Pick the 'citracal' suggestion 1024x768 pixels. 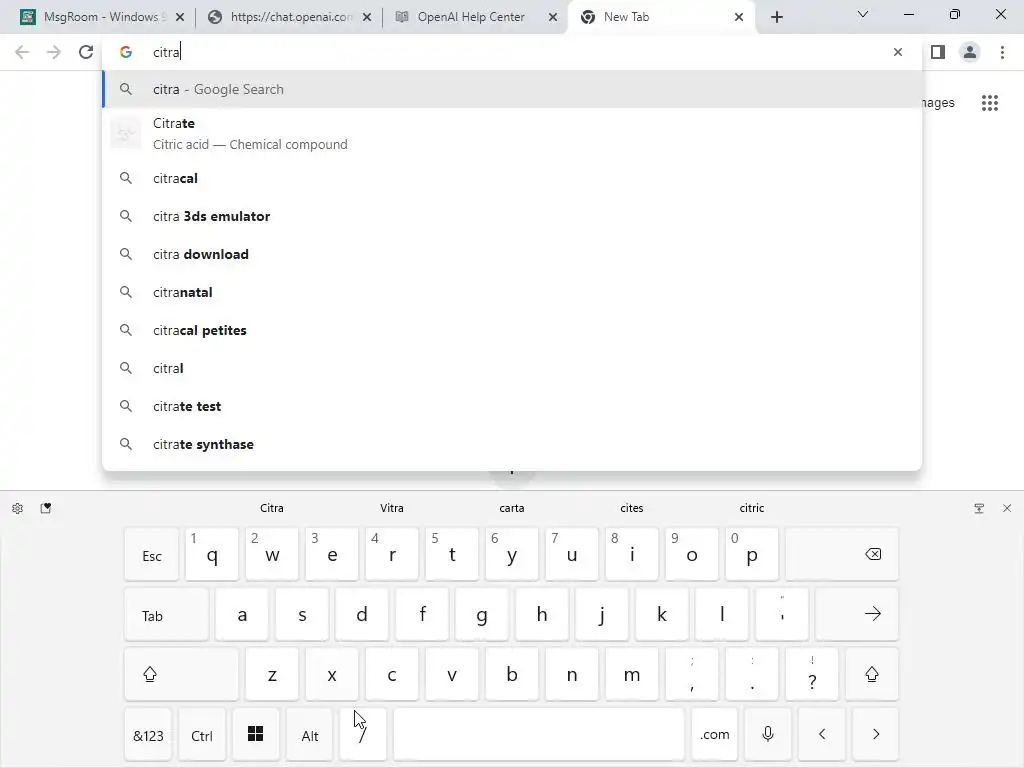(512, 178)
